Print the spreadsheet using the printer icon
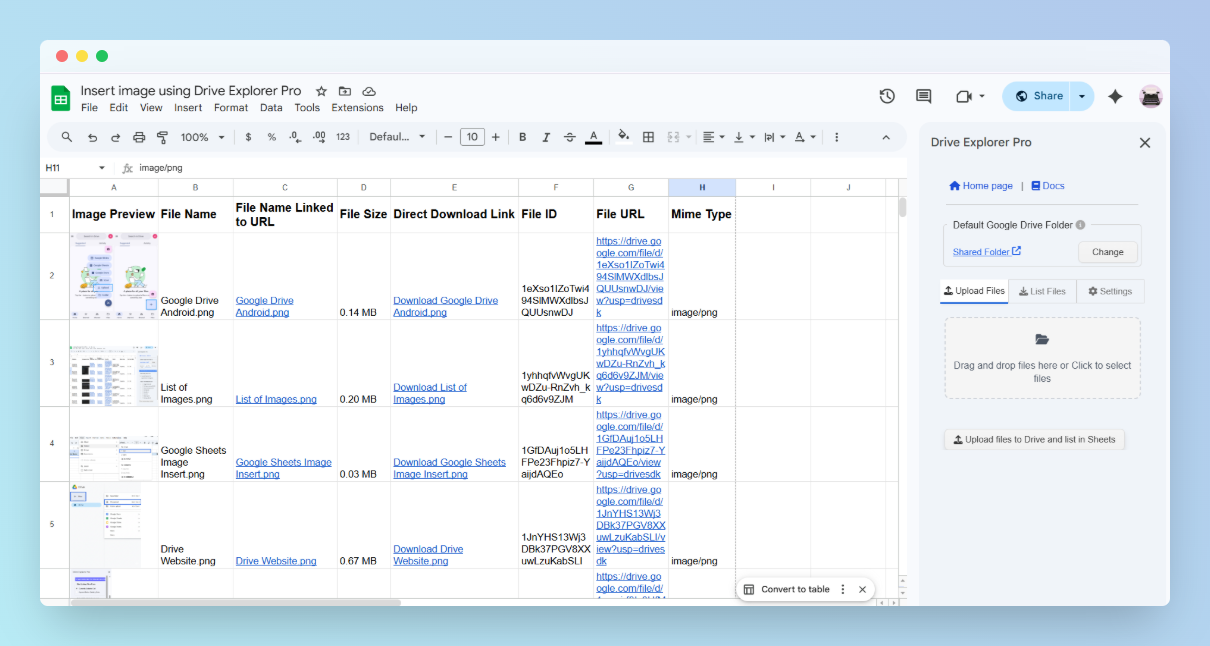The width and height of the screenshot is (1210, 646). tap(139, 137)
